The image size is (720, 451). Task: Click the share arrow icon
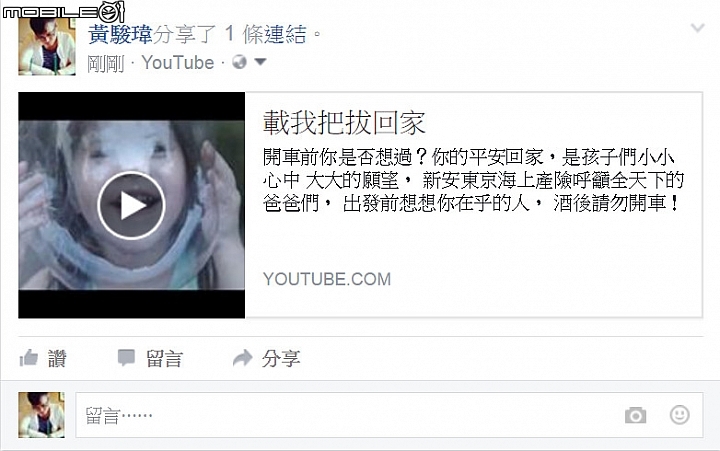click(242, 358)
